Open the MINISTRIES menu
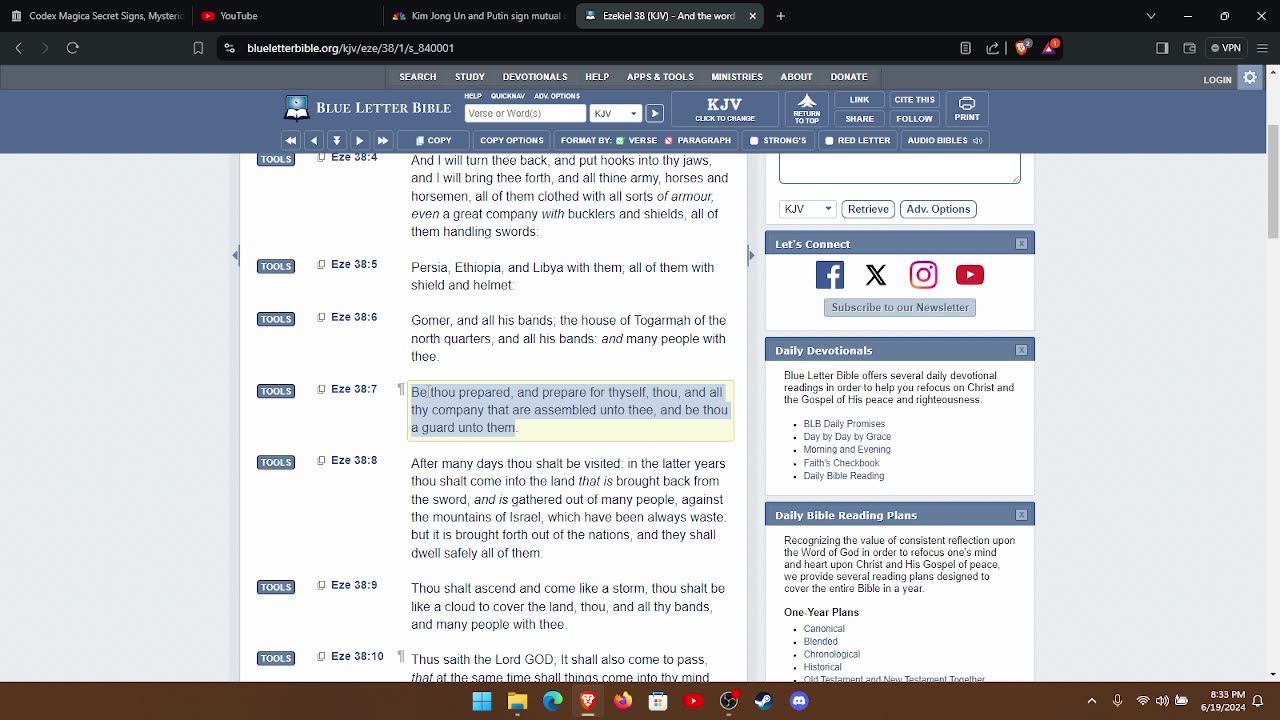 737,77
